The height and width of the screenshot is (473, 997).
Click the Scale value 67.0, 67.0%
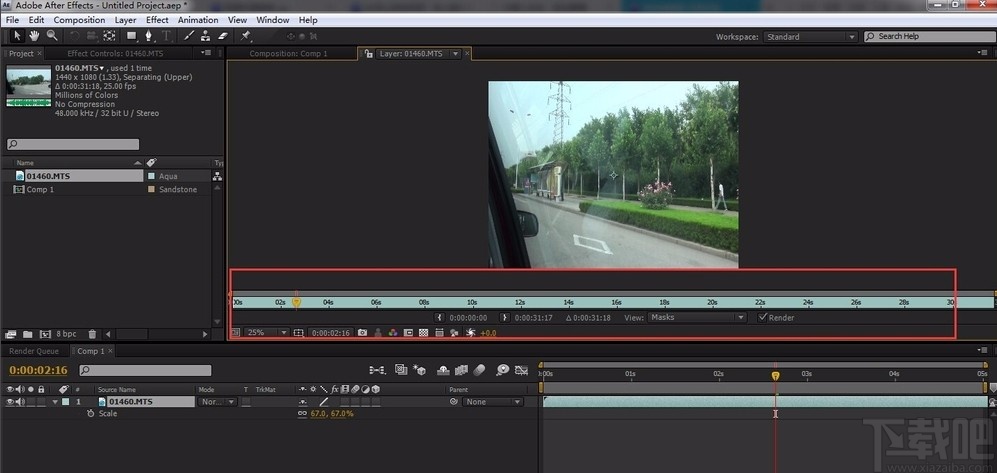pos(332,414)
